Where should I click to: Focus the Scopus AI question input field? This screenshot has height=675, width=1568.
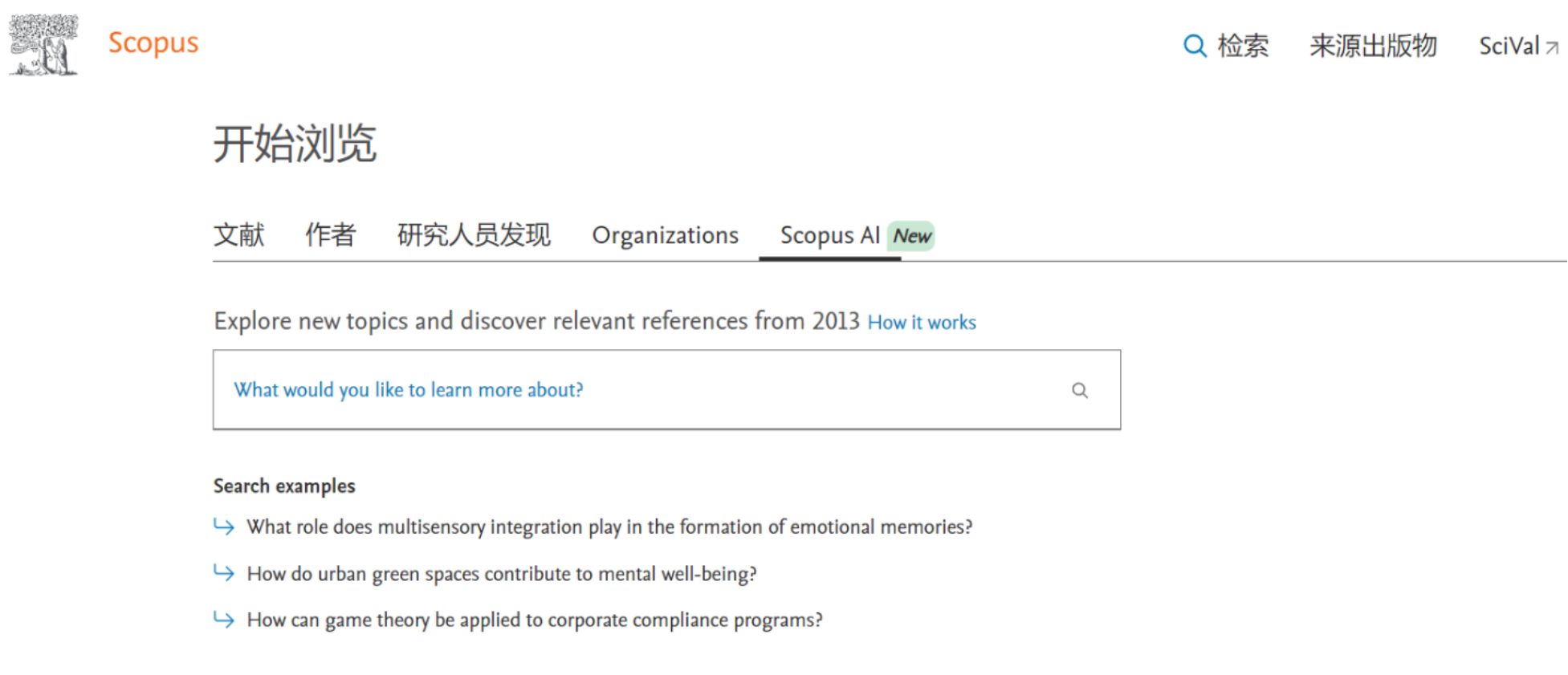[x=666, y=390]
